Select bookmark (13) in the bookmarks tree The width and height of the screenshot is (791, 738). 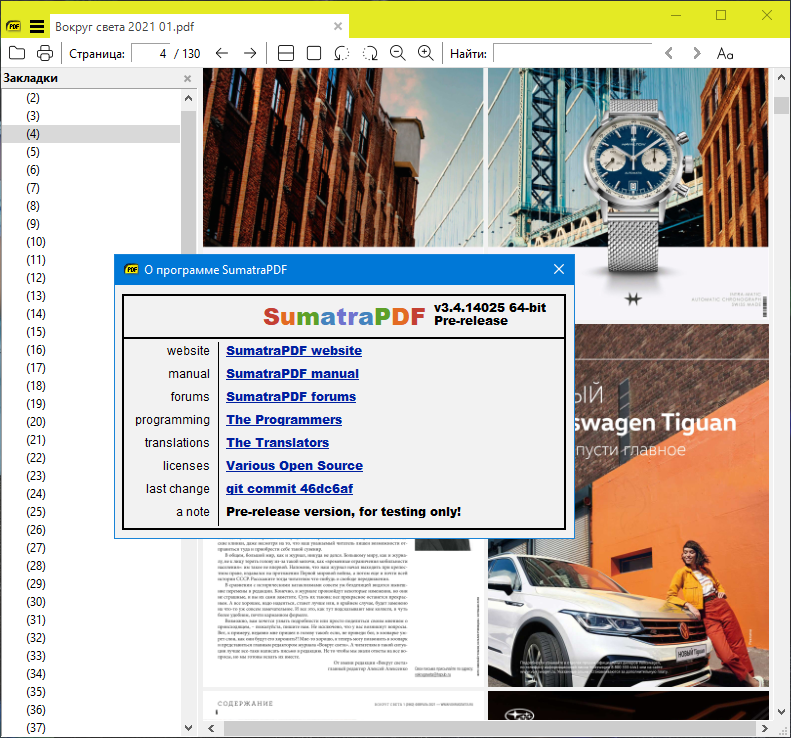[x=36, y=296]
